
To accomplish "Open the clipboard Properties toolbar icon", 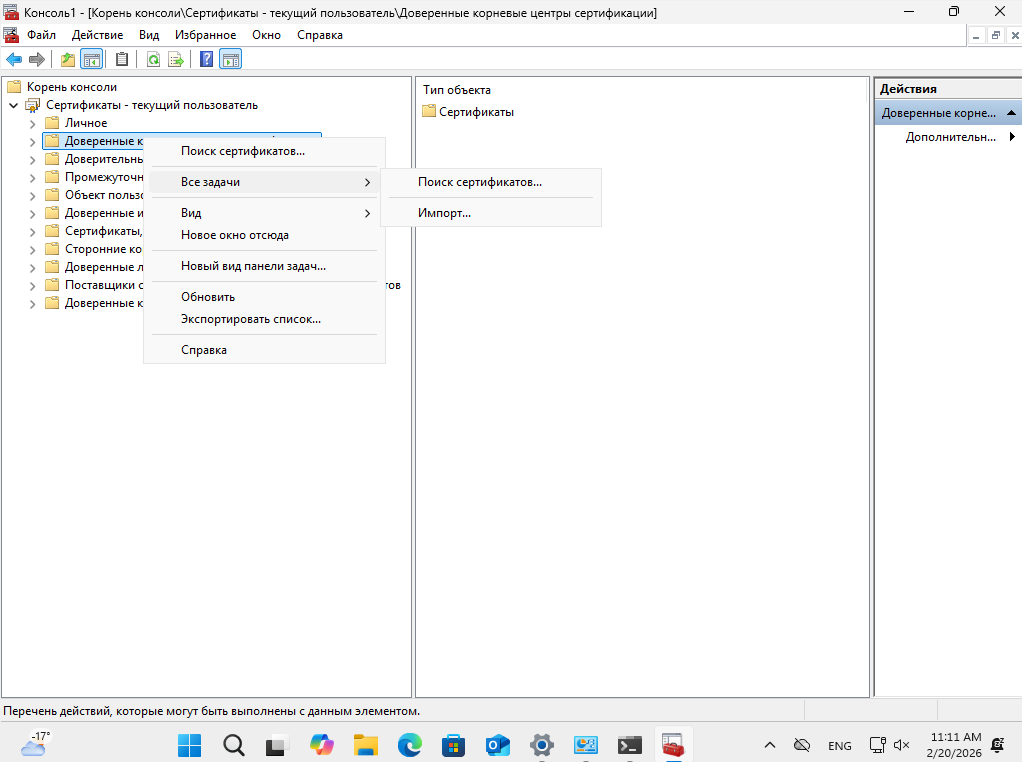I will (x=122, y=59).
